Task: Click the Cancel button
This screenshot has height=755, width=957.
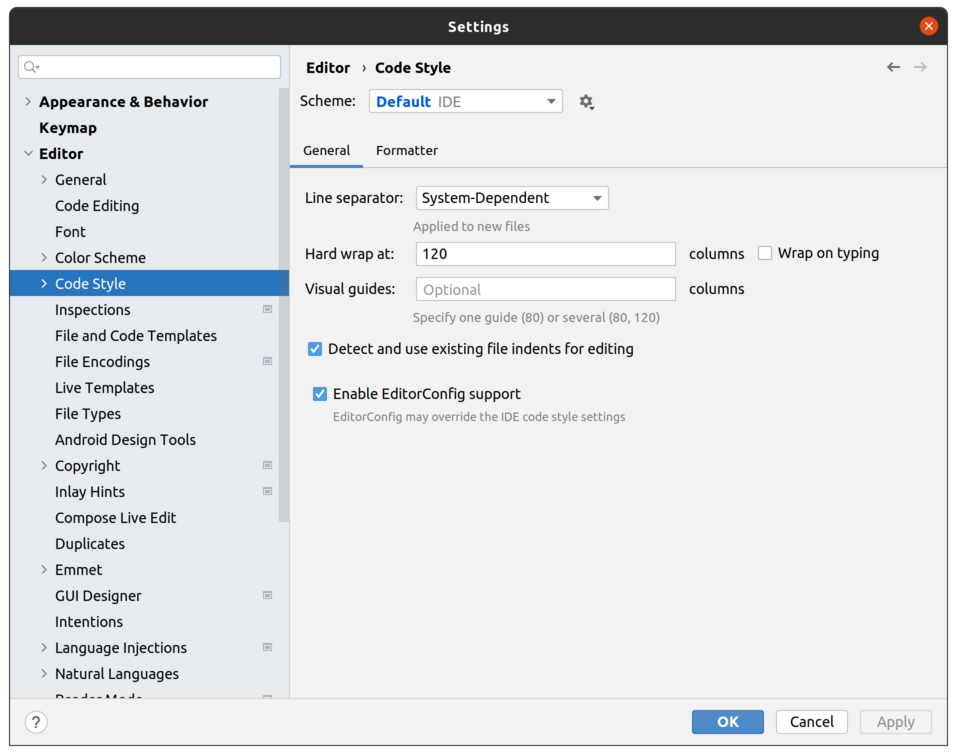Action: pyautogui.click(x=811, y=721)
